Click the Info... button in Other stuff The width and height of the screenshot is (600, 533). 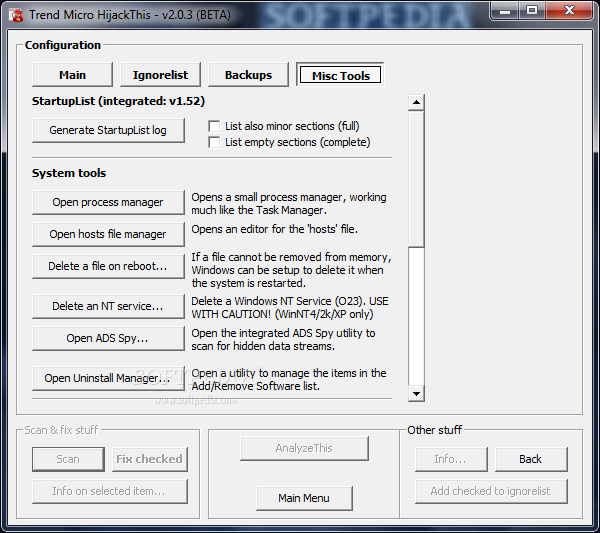[451, 459]
